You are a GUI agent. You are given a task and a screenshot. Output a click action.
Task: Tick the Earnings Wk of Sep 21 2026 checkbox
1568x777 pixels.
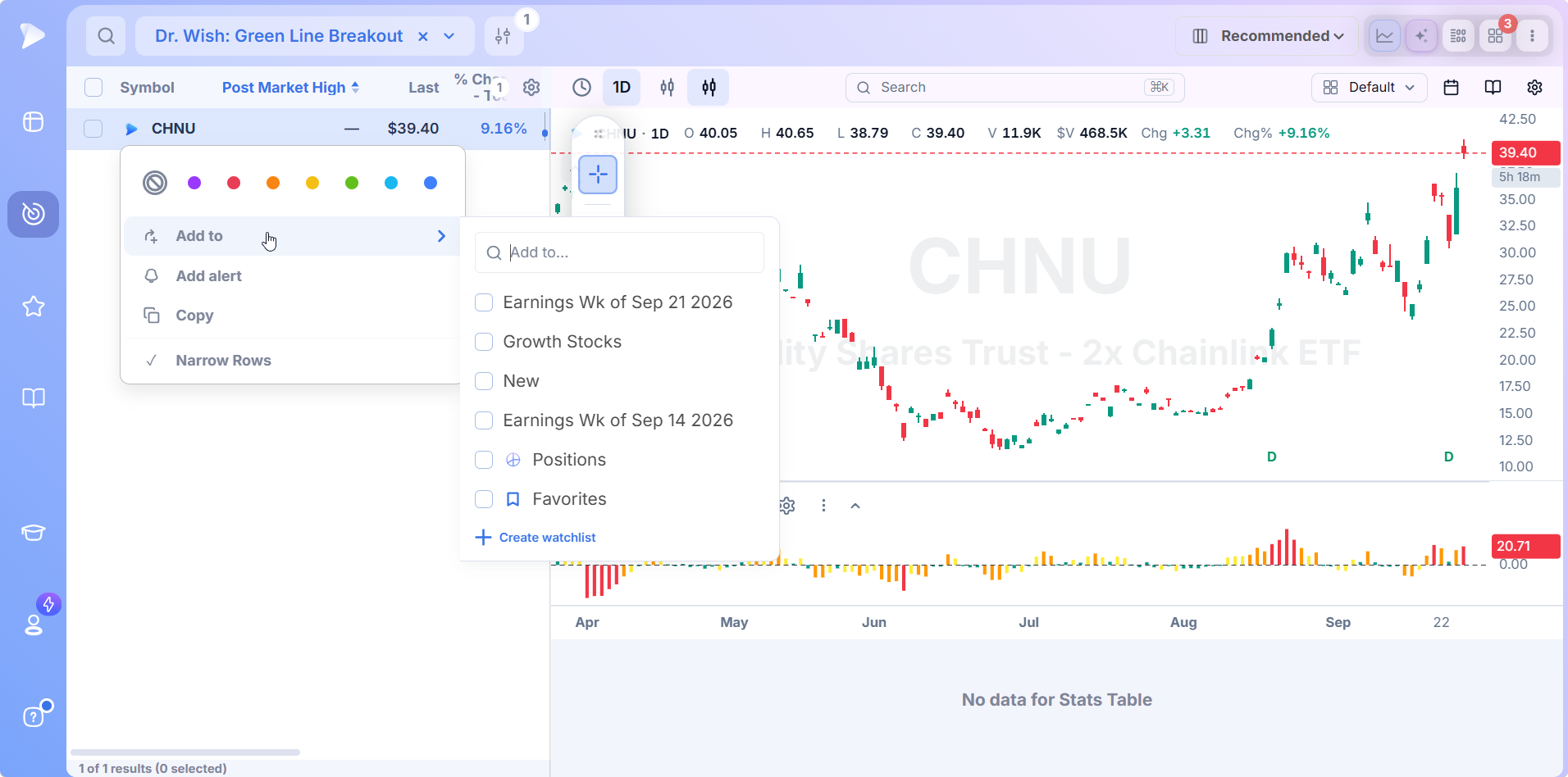point(484,302)
